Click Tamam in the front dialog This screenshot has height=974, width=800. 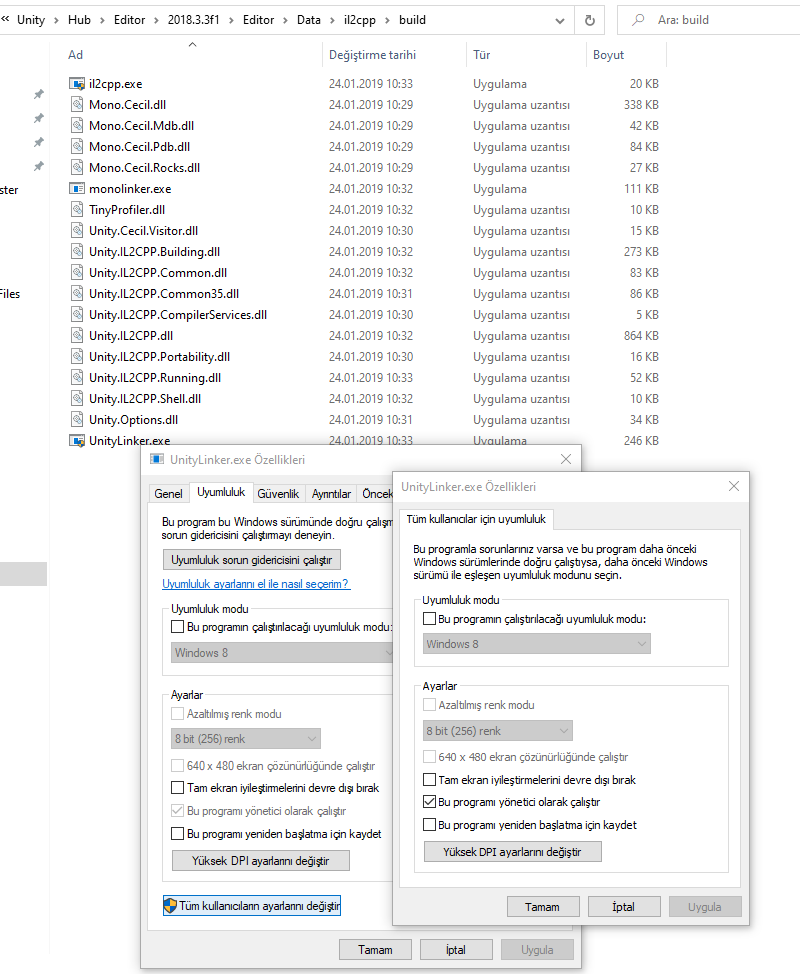tap(543, 907)
